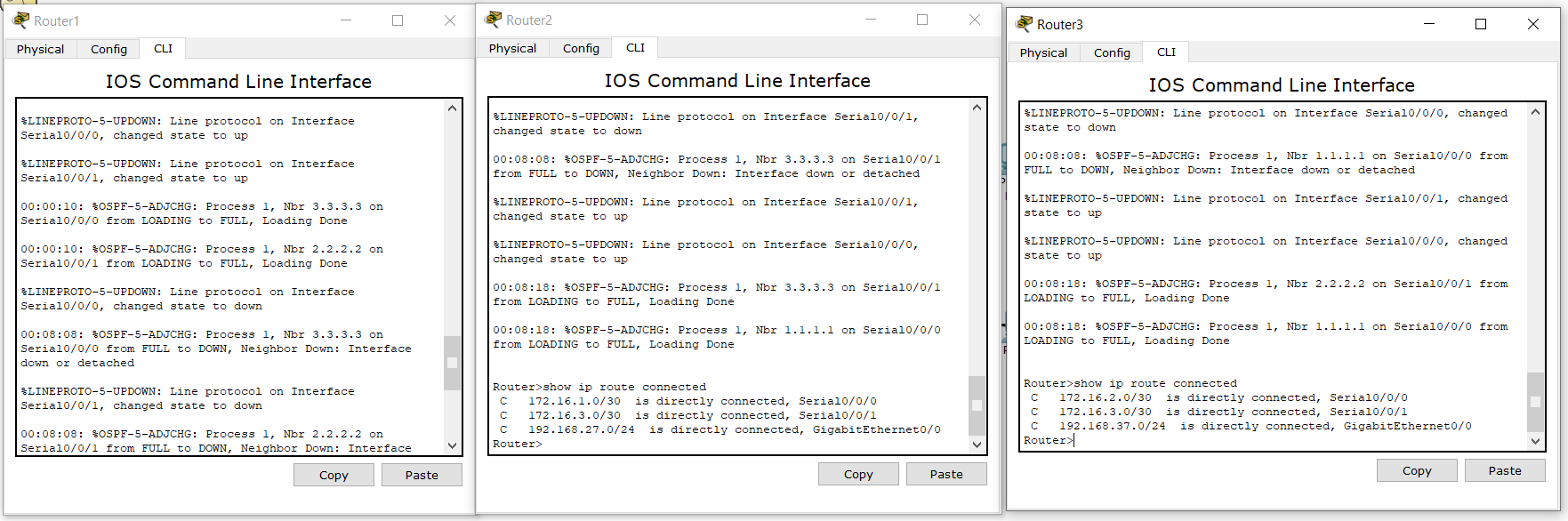Screen dimensions: 1568x521
Task: Close the Router3 window
Action: [x=1533, y=24]
